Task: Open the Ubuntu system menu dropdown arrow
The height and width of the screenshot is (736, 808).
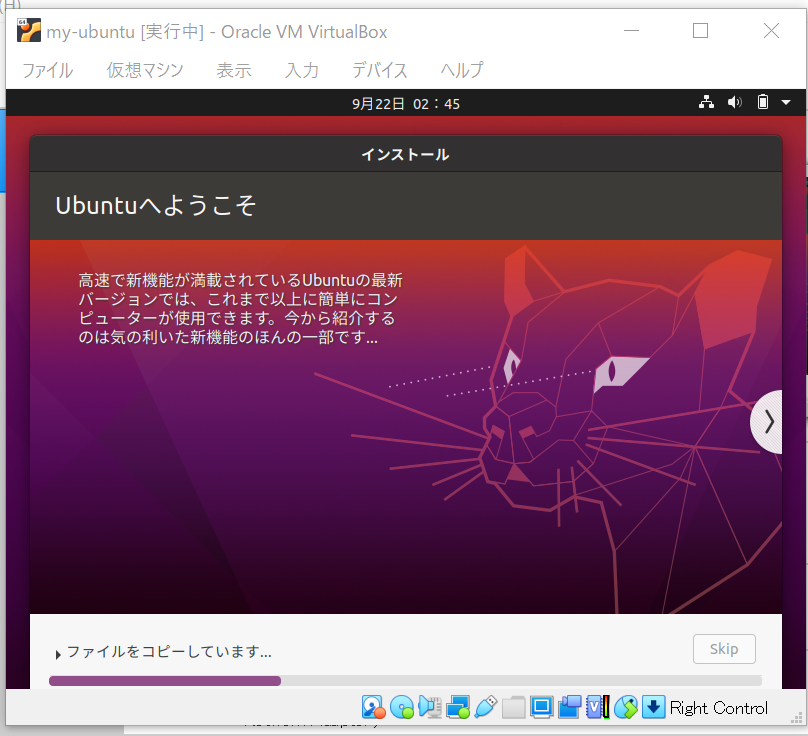Action: pos(786,103)
